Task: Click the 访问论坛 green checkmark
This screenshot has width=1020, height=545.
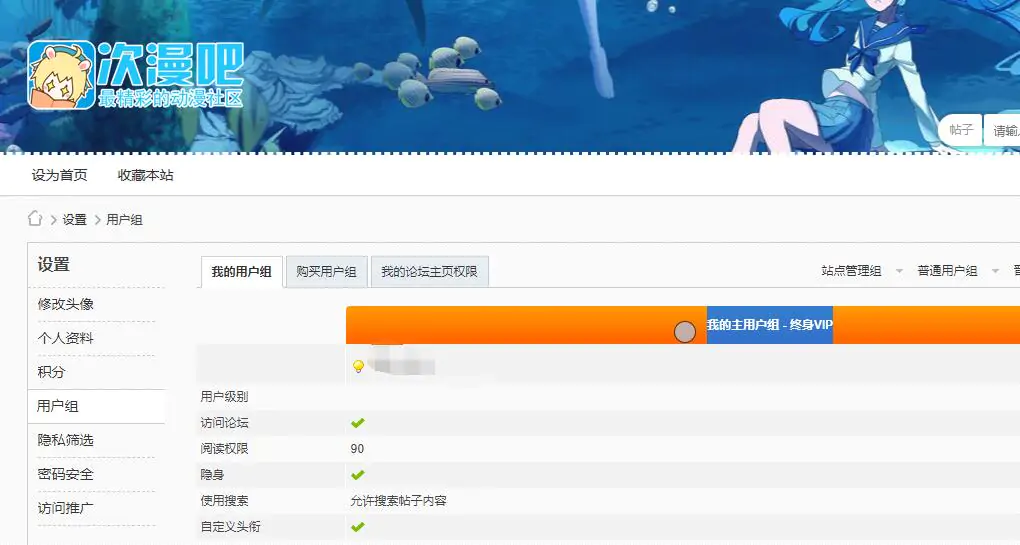Action: (x=357, y=423)
